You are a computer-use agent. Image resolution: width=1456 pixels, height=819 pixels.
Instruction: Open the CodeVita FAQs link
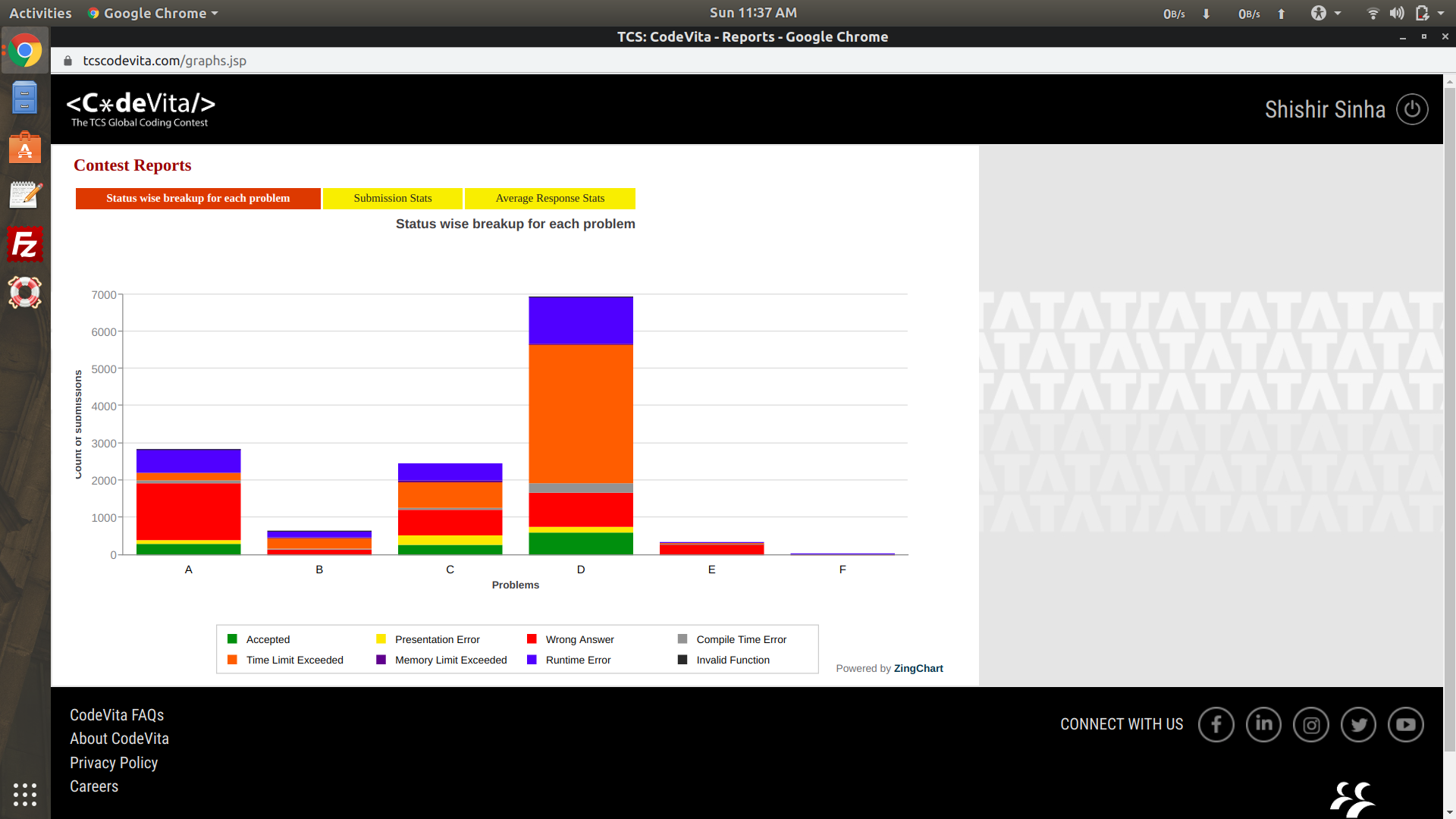point(117,715)
